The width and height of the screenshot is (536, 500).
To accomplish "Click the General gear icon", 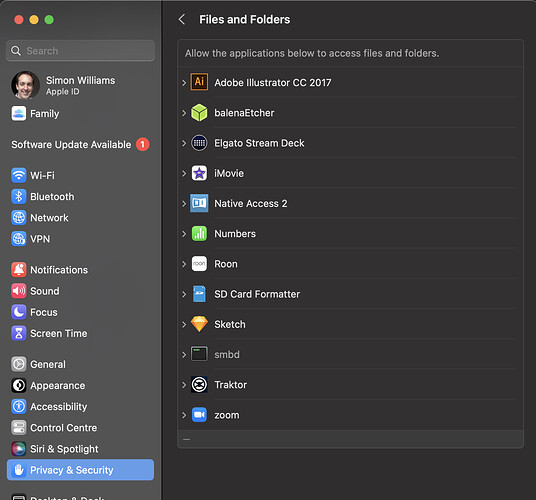I will [x=19, y=364].
